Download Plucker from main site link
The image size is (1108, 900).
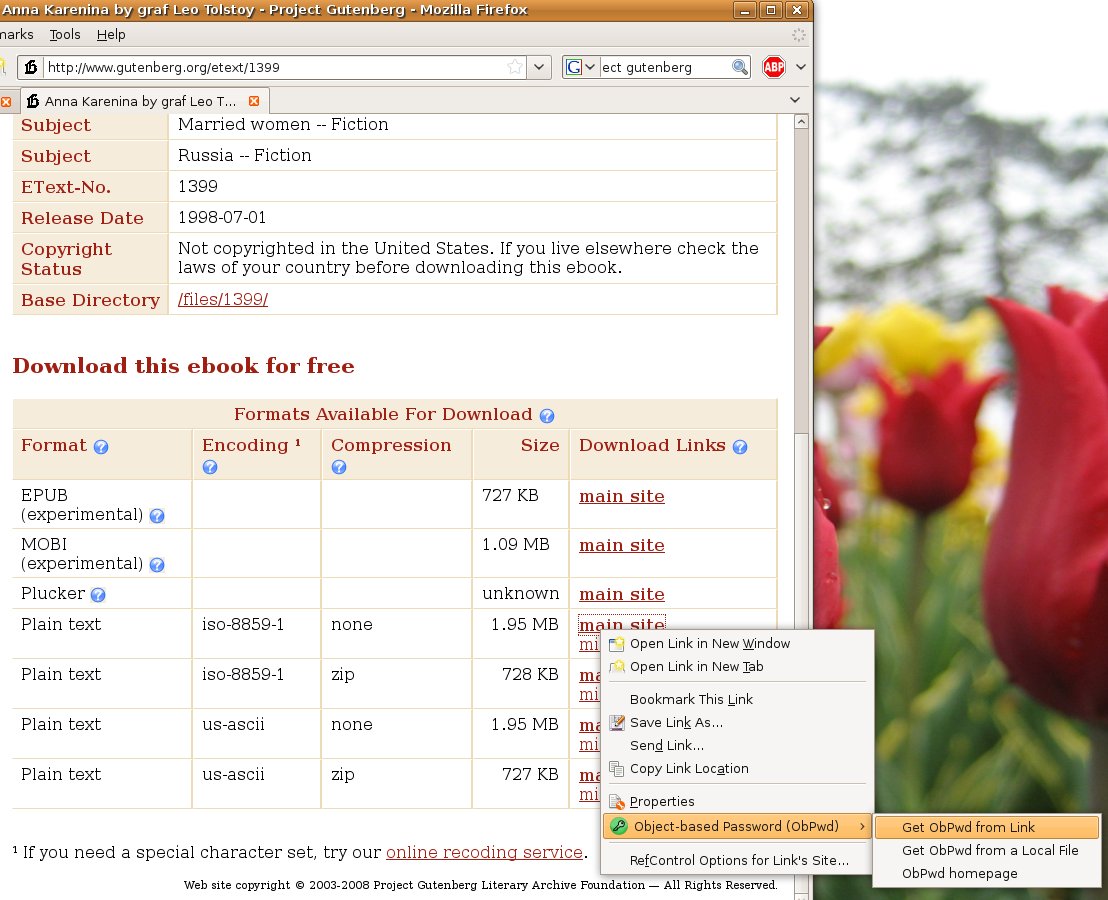(x=622, y=594)
